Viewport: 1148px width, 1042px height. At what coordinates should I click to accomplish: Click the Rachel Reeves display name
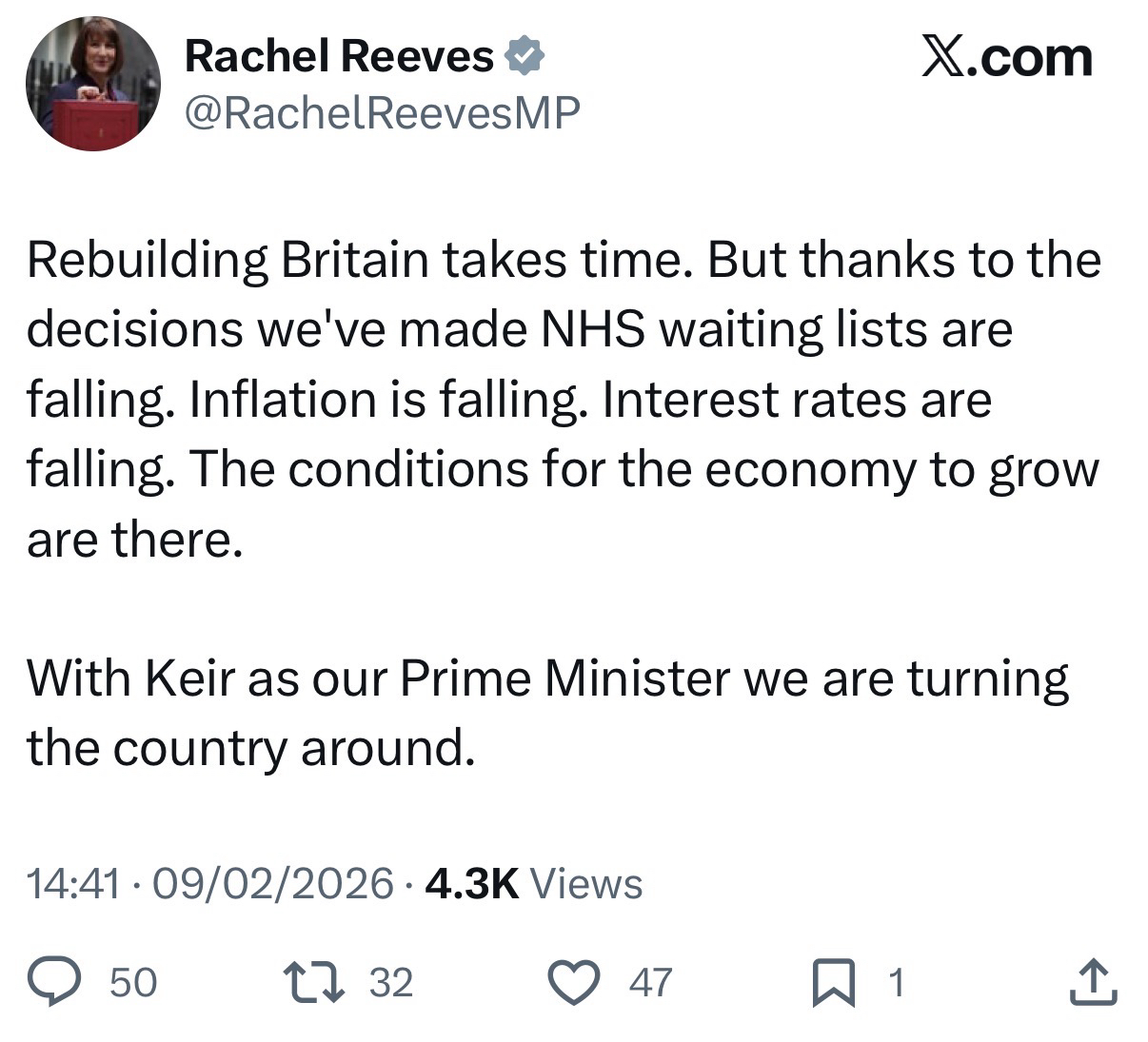click(x=339, y=57)
